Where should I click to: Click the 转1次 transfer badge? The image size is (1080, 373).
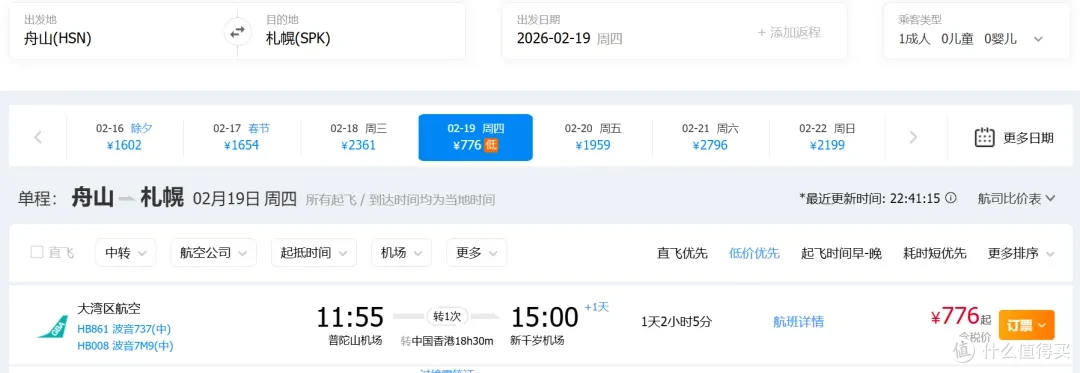pos(447,317)
